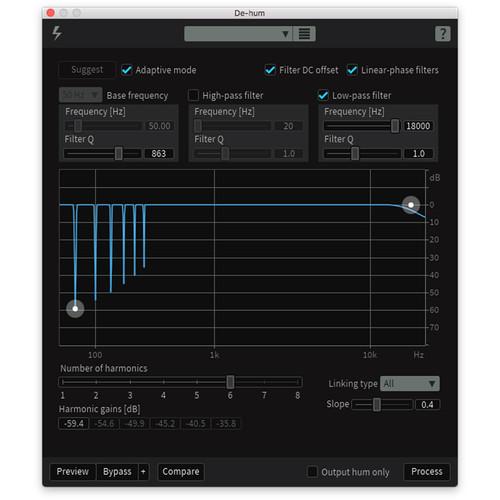This screenshot has width=500, height=500.
Task: Click the -49.9 harmonic gain field
Action: (135, 424)
